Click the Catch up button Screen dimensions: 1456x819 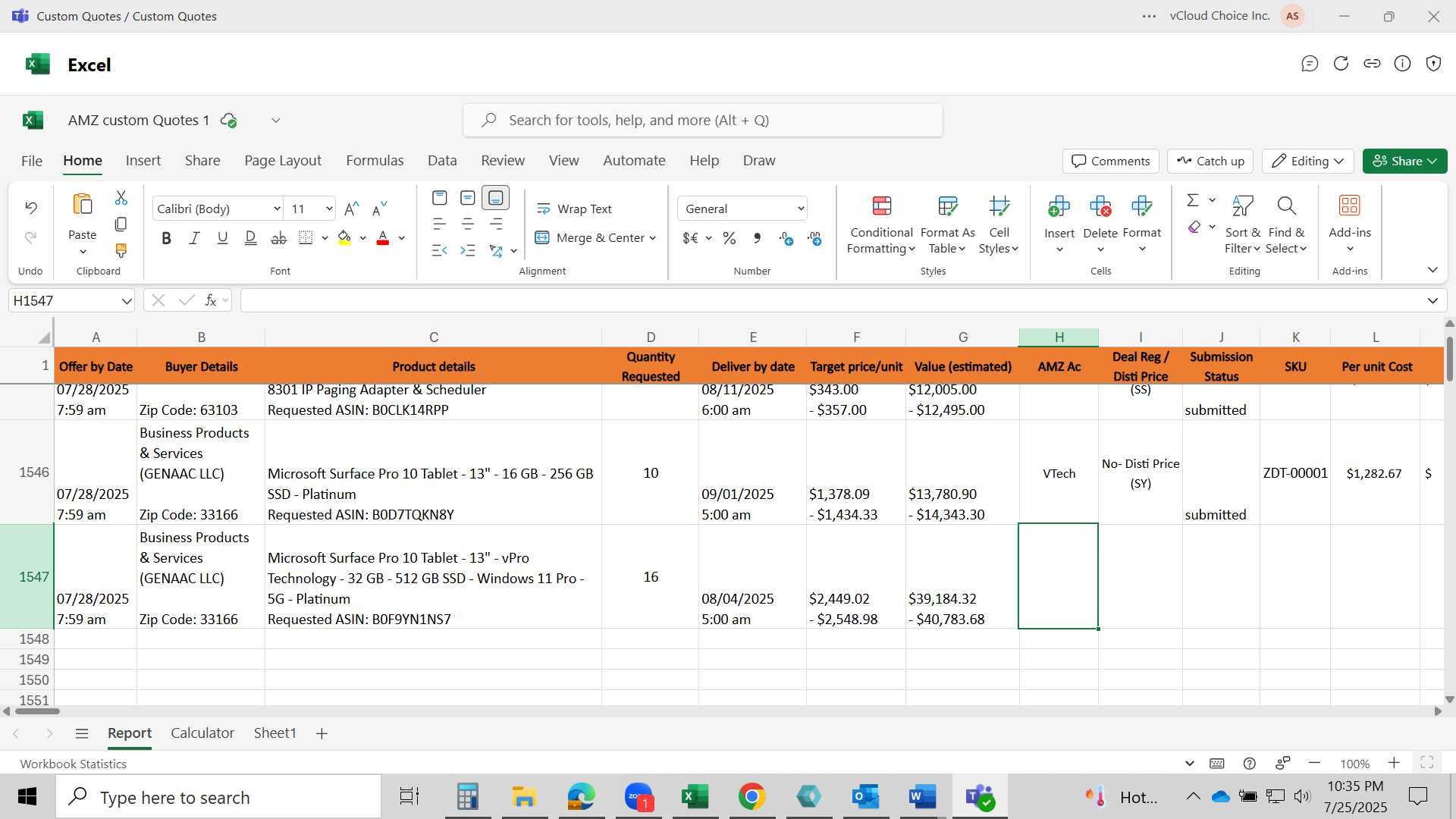point(1211,161)
